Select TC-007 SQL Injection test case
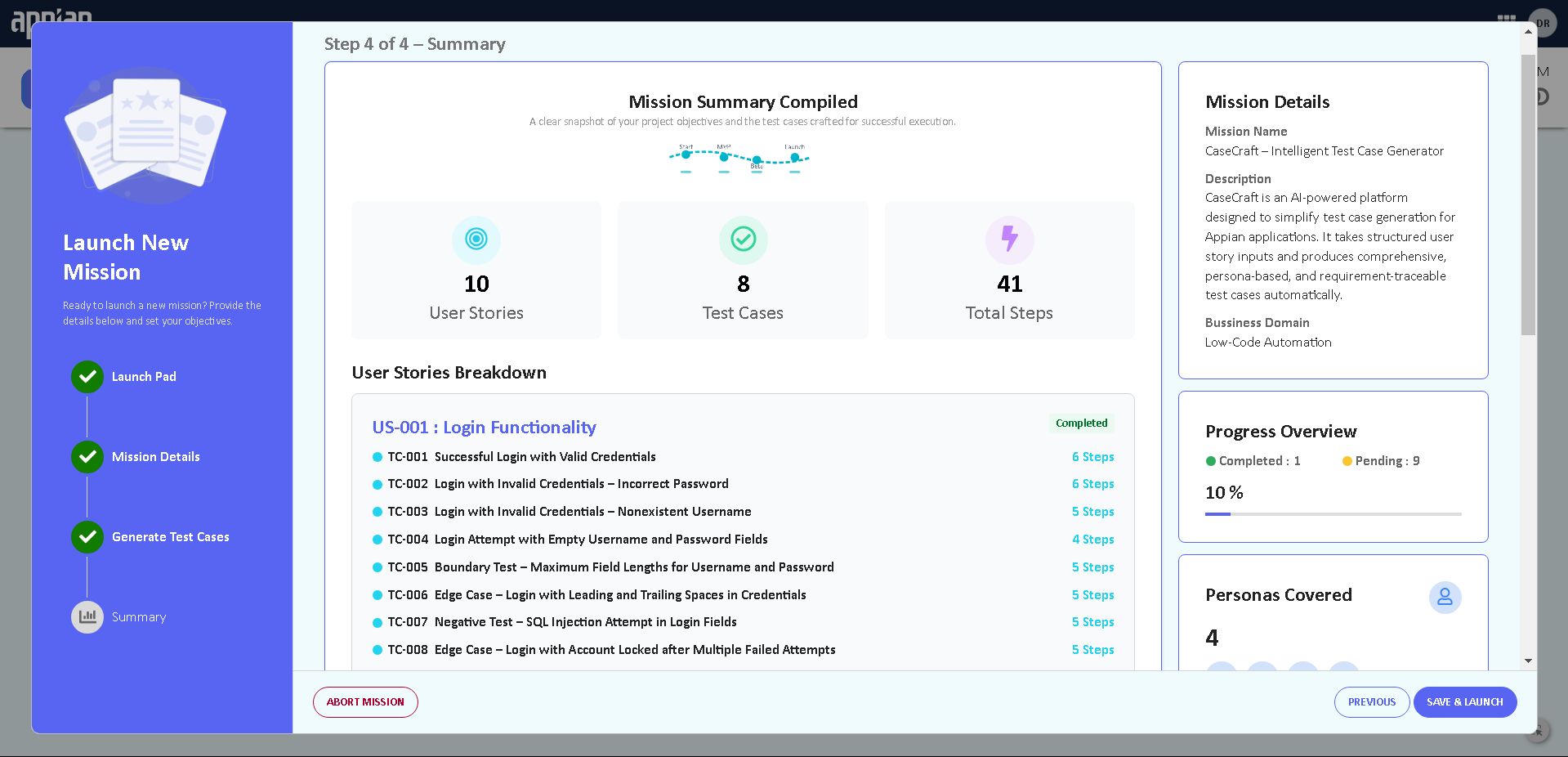 [x=585, y=622]
